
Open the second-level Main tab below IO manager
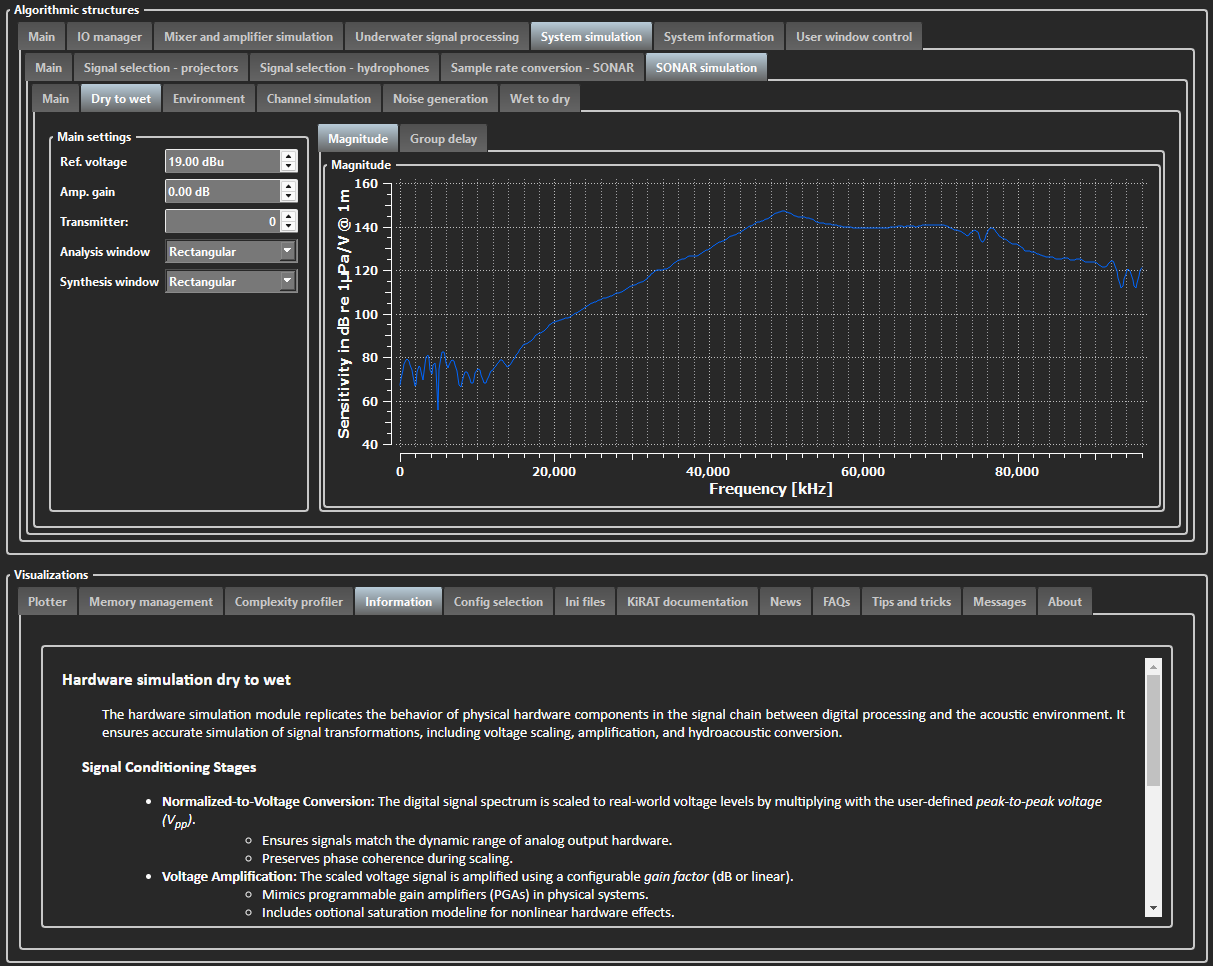48,68
